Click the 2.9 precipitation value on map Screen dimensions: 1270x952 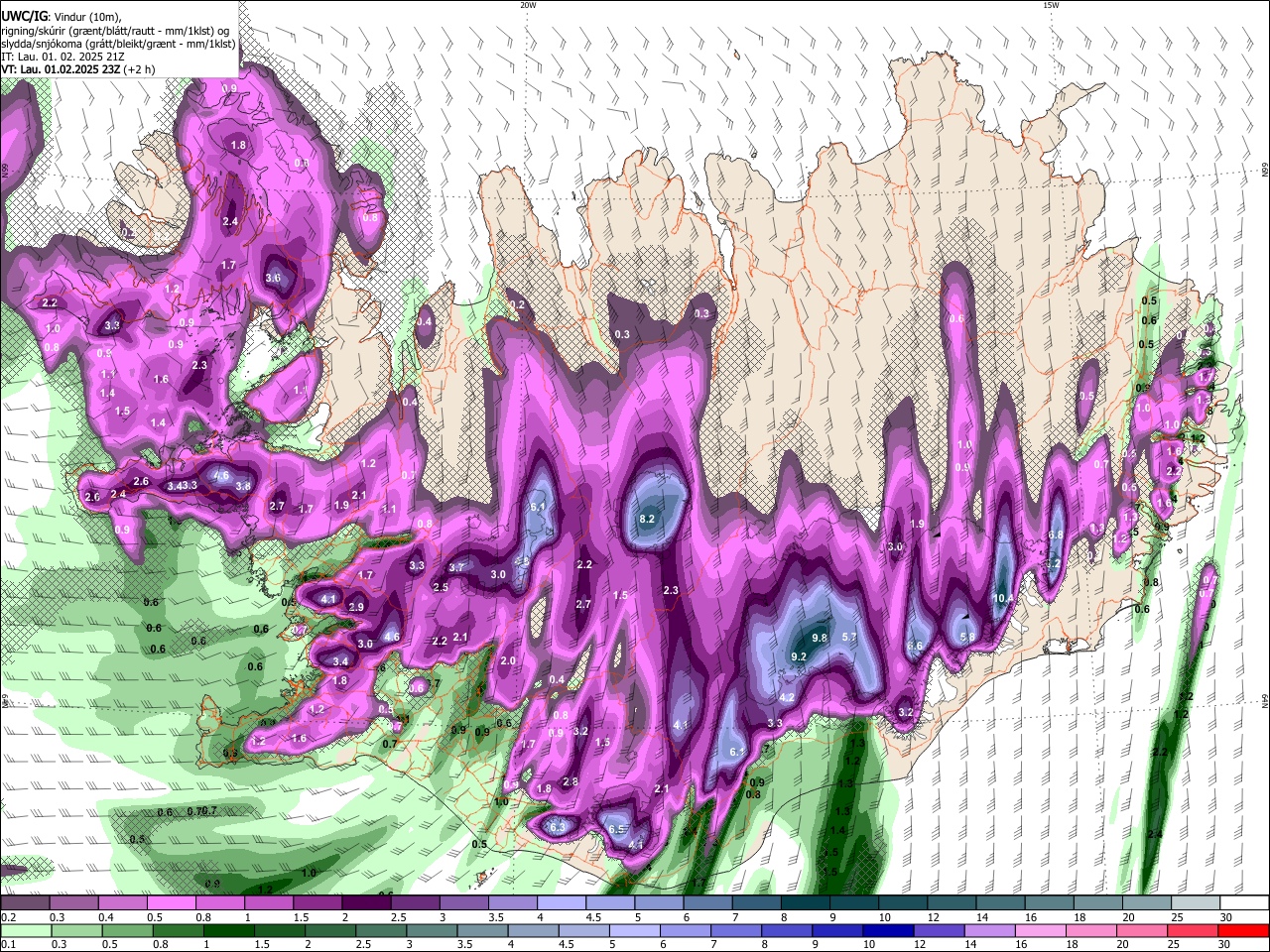click(356, 607)
